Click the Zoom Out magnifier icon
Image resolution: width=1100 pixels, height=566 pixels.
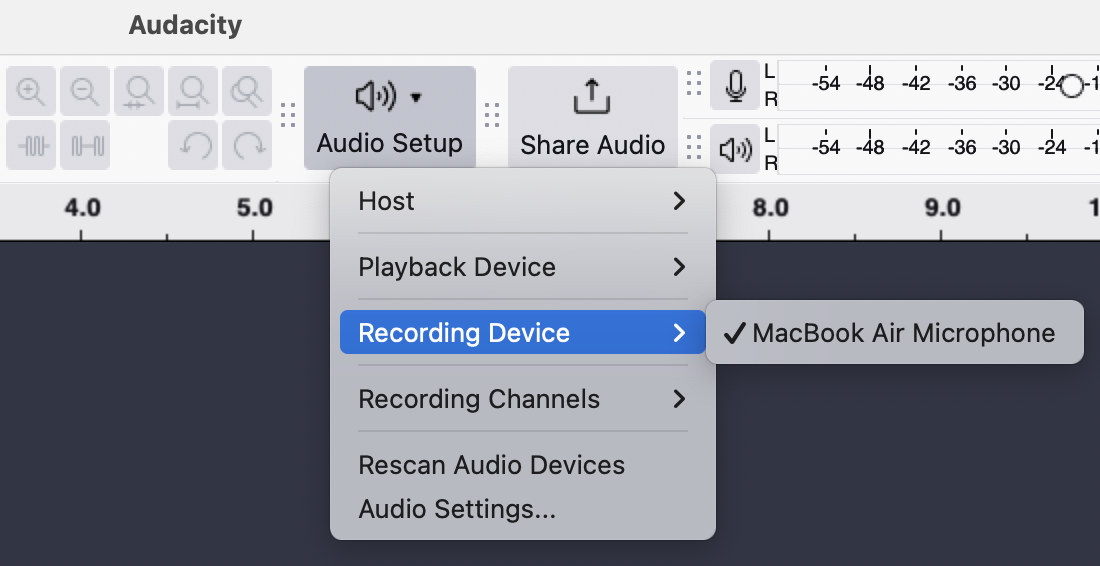click(85, 91)
